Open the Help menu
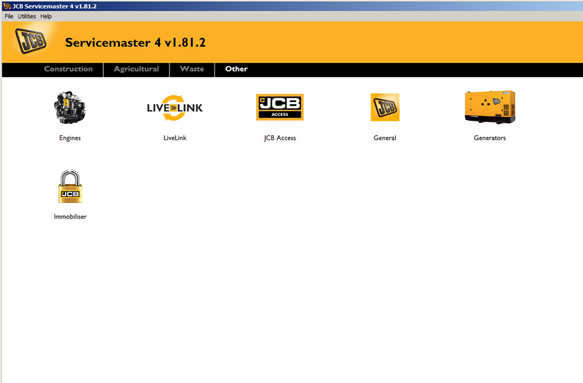 pos(46,16)
